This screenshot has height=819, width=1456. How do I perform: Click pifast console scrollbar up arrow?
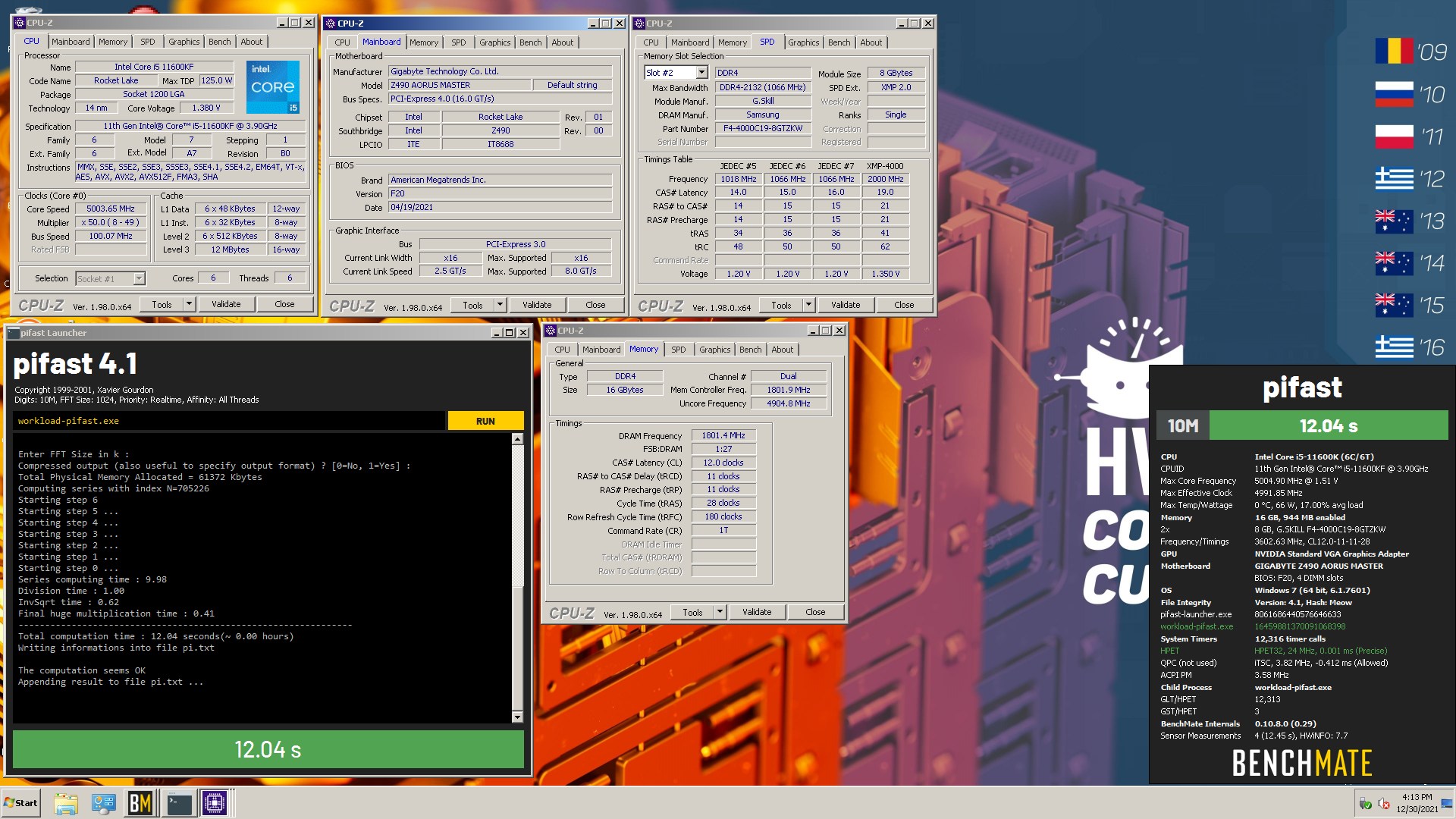517,439
